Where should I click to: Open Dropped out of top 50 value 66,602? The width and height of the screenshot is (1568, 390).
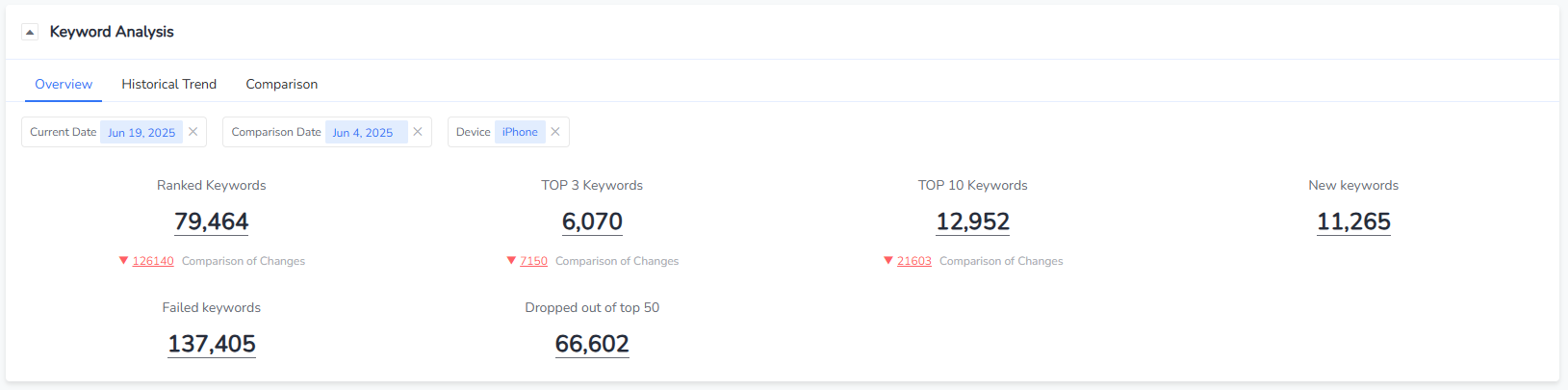(592, 344)
